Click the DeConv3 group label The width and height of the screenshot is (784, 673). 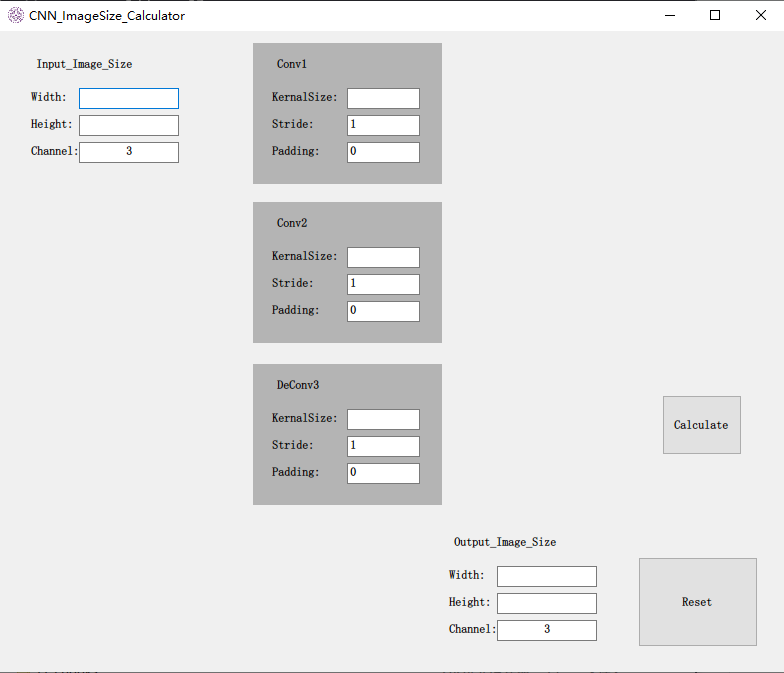[298, 385]
